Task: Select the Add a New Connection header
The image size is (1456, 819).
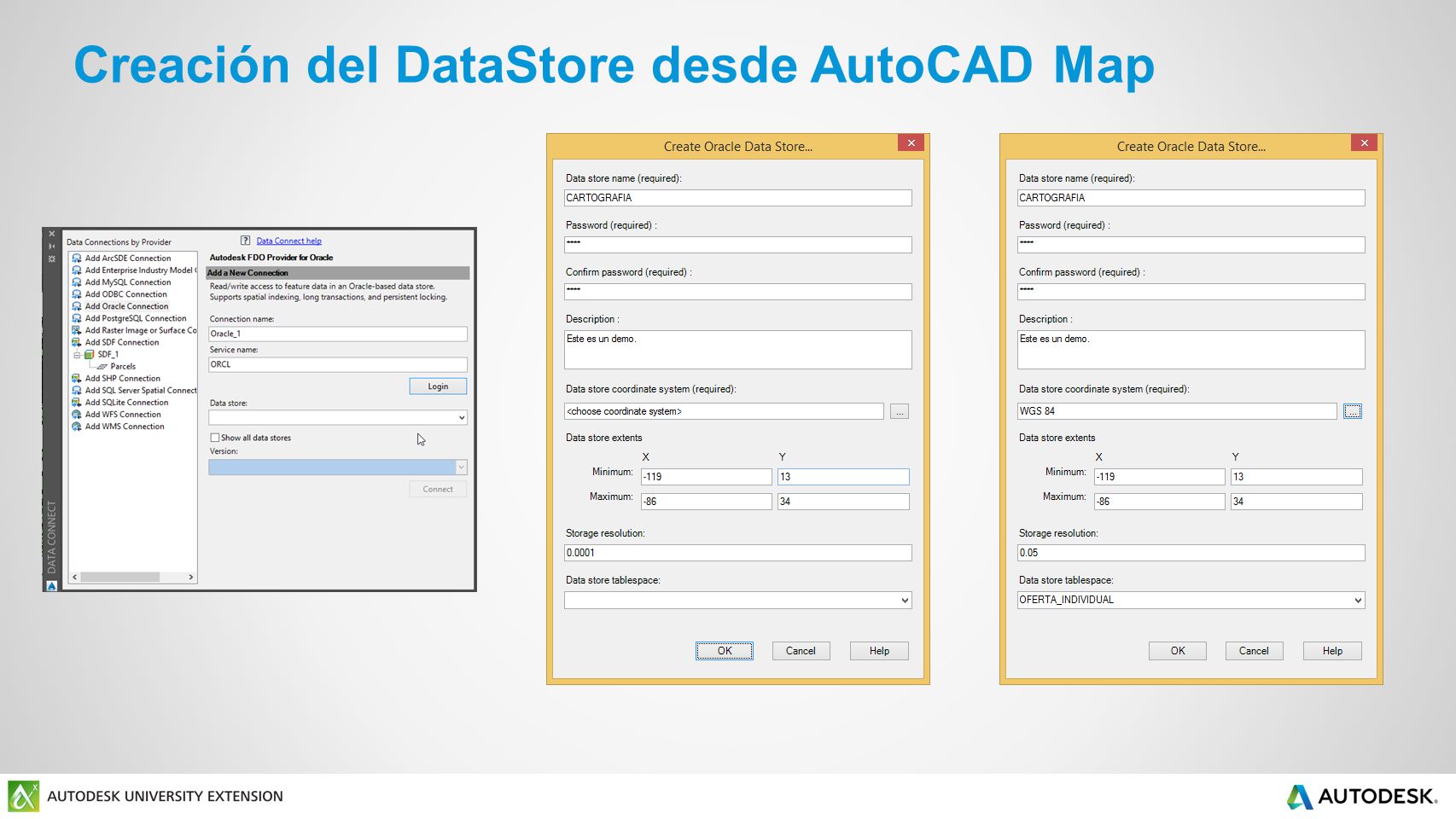Action: pos(338,273)
